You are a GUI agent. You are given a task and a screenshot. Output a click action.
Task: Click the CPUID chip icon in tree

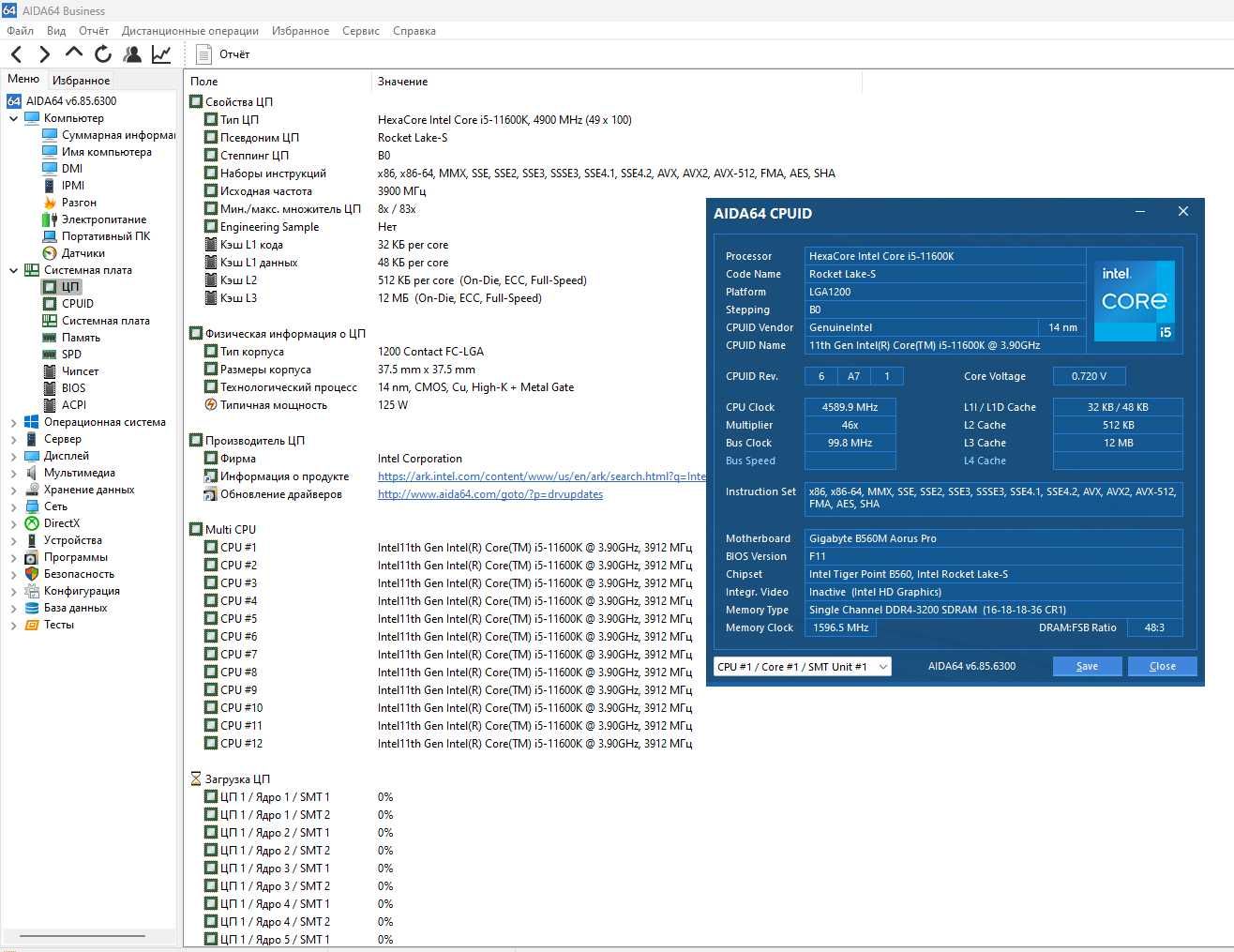(50, 304)
